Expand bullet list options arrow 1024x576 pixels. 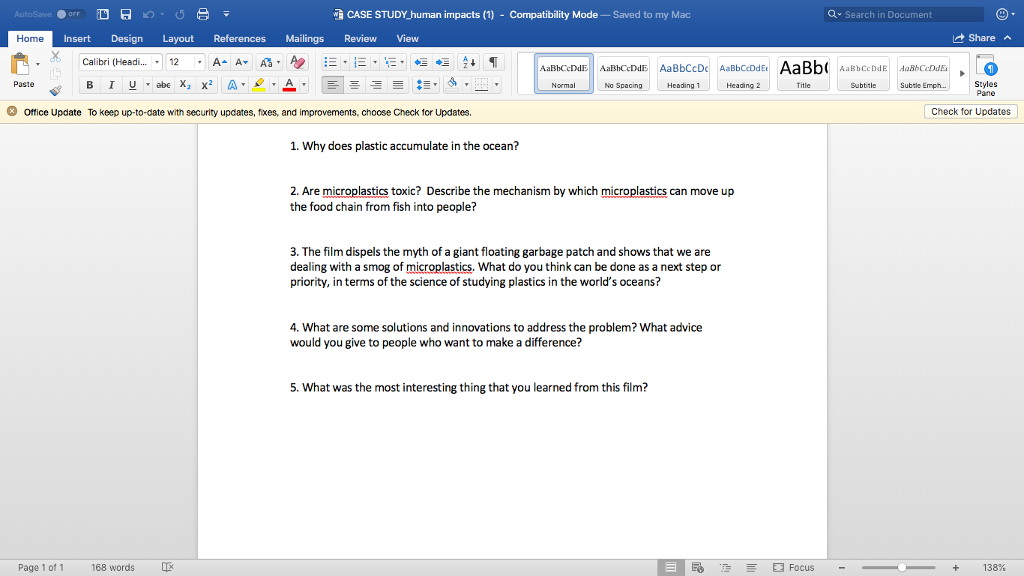(345, 62)
